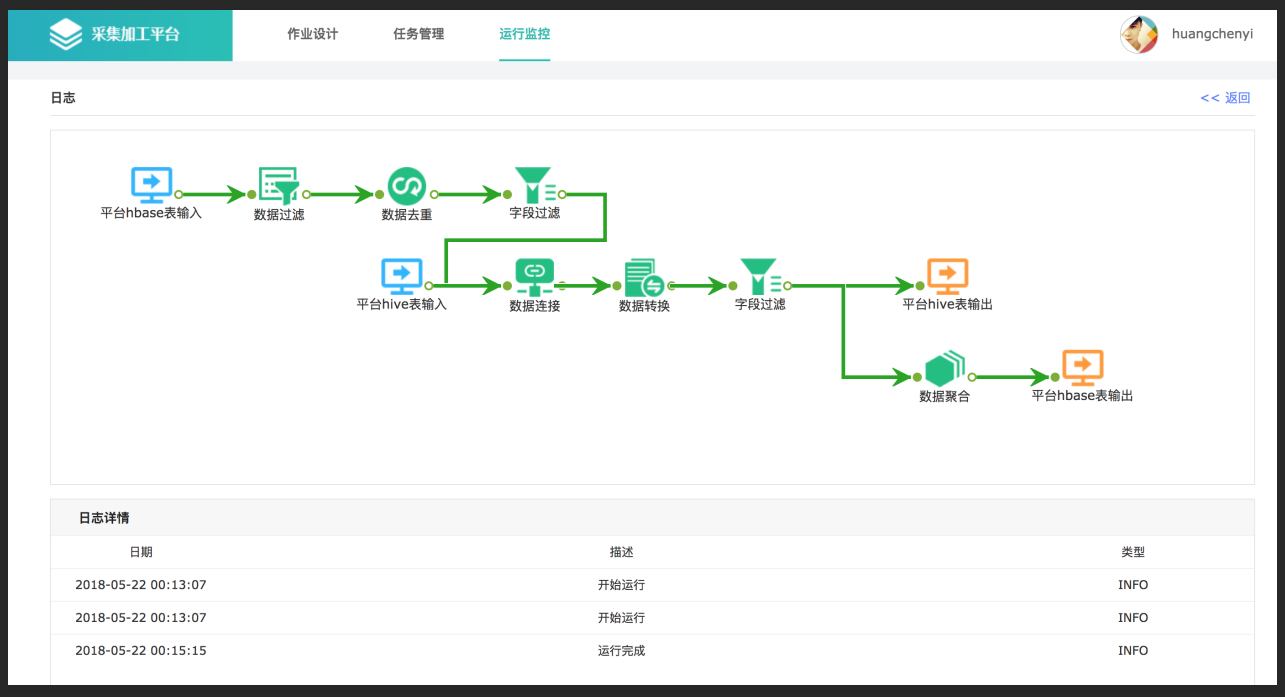Screen dimensions: 1285x697
Task: Select the 平台hive表输入 node icon
Action: tap(402, 277)
